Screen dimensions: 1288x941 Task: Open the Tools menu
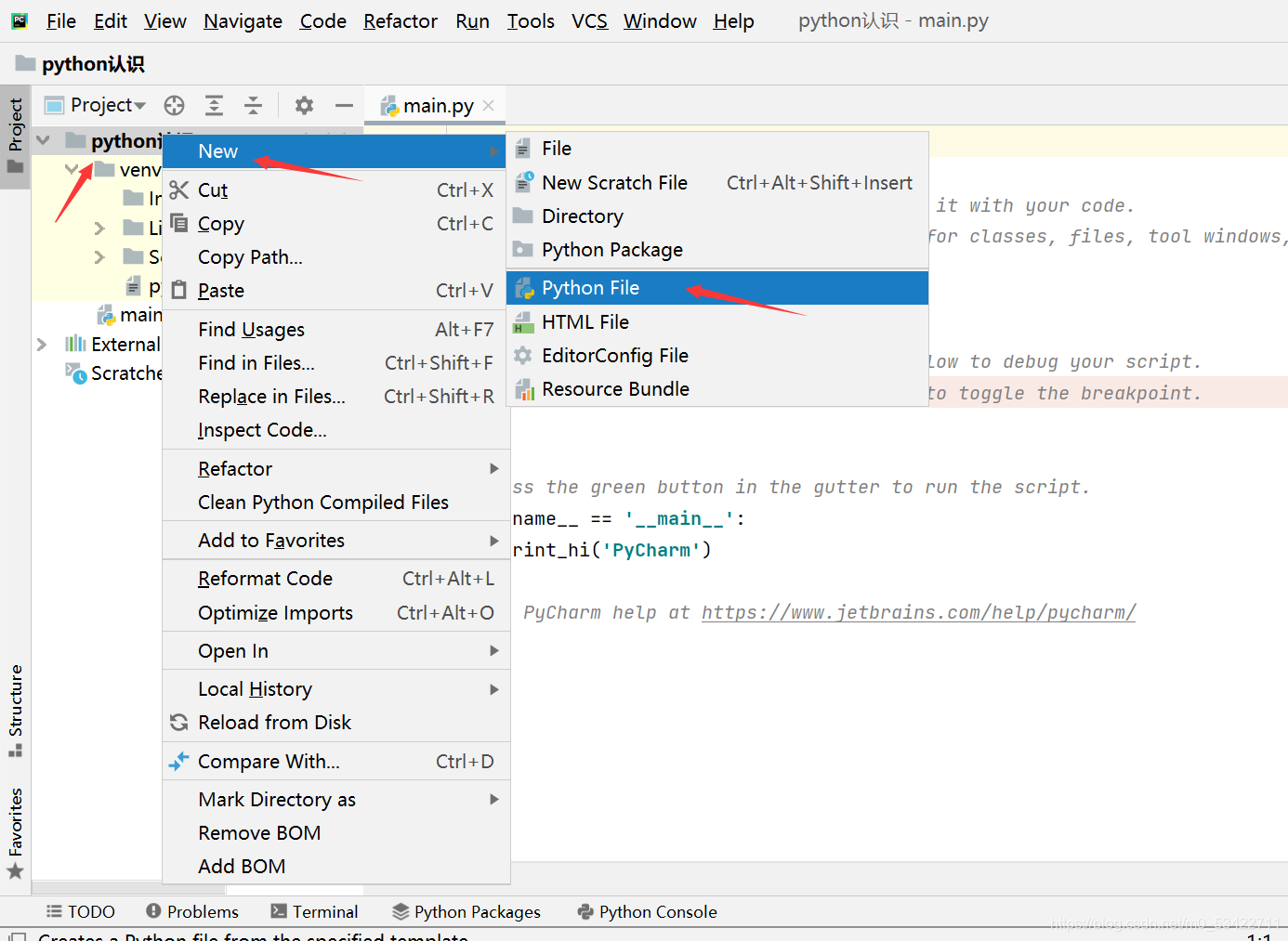[x=531, y=20]
